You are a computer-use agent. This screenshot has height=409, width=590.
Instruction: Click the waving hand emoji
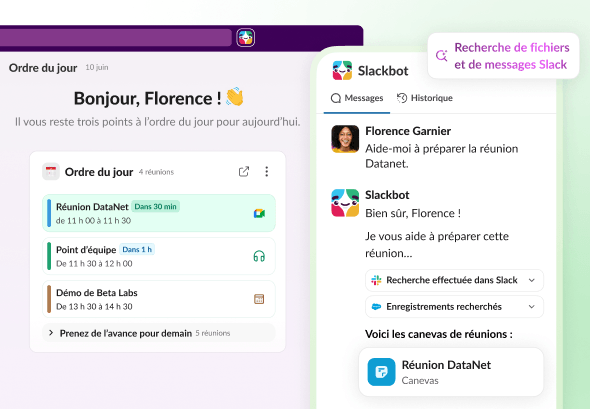click(235, 97)
